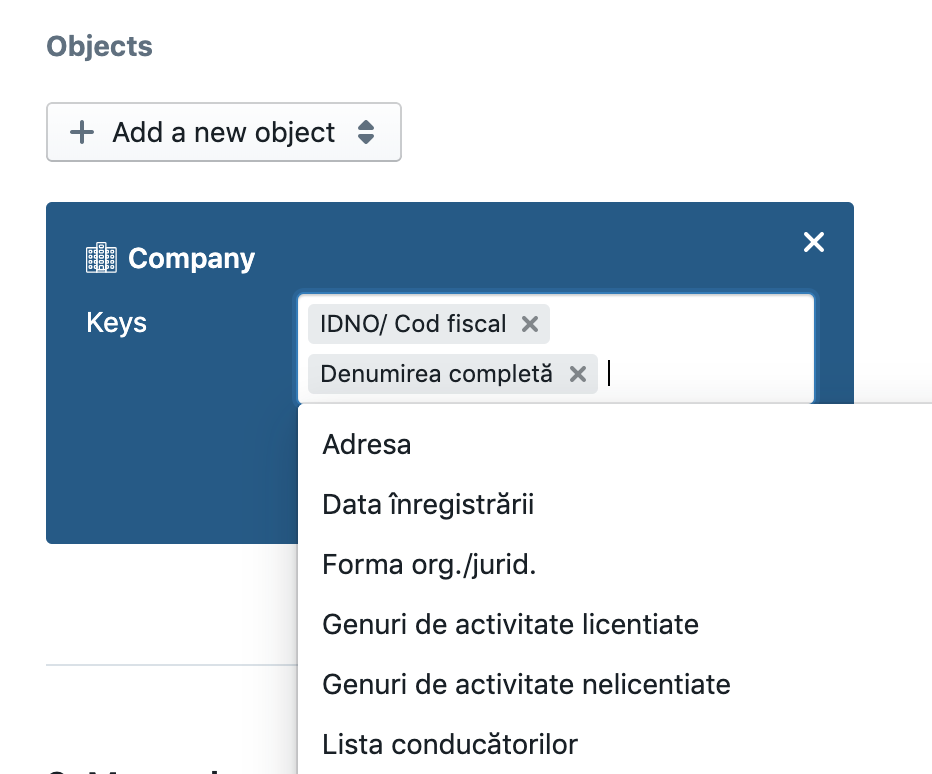Select Adresa from the keys list
932x774 pixels.
coord(367,445)
